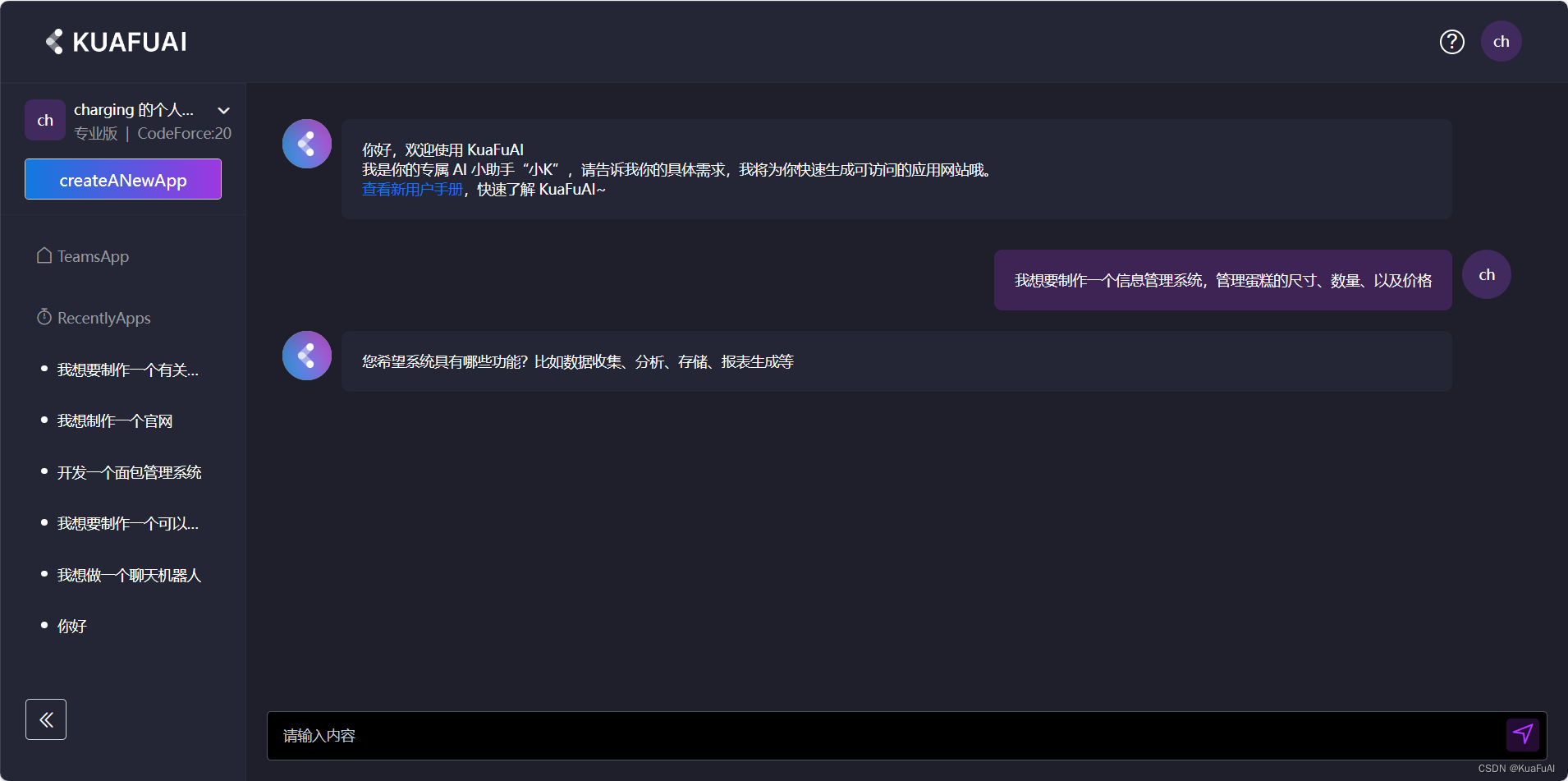This screenshot has width=1568, height=781.
Task: Click the ch workspace avatar in sidebar
Action: click(45, 121)
